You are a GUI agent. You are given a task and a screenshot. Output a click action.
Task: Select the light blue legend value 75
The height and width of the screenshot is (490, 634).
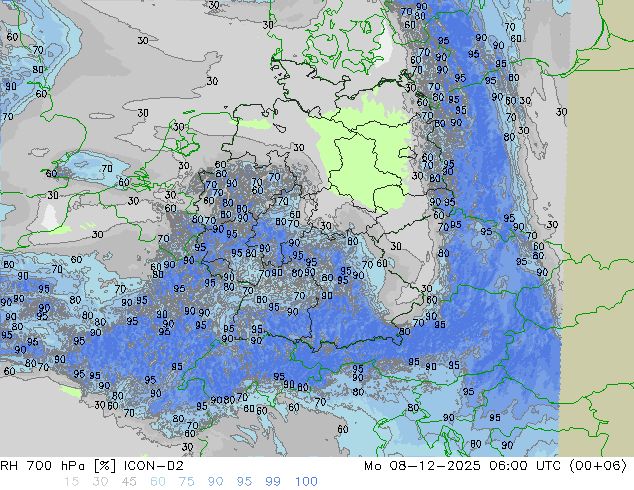point(186,482)
